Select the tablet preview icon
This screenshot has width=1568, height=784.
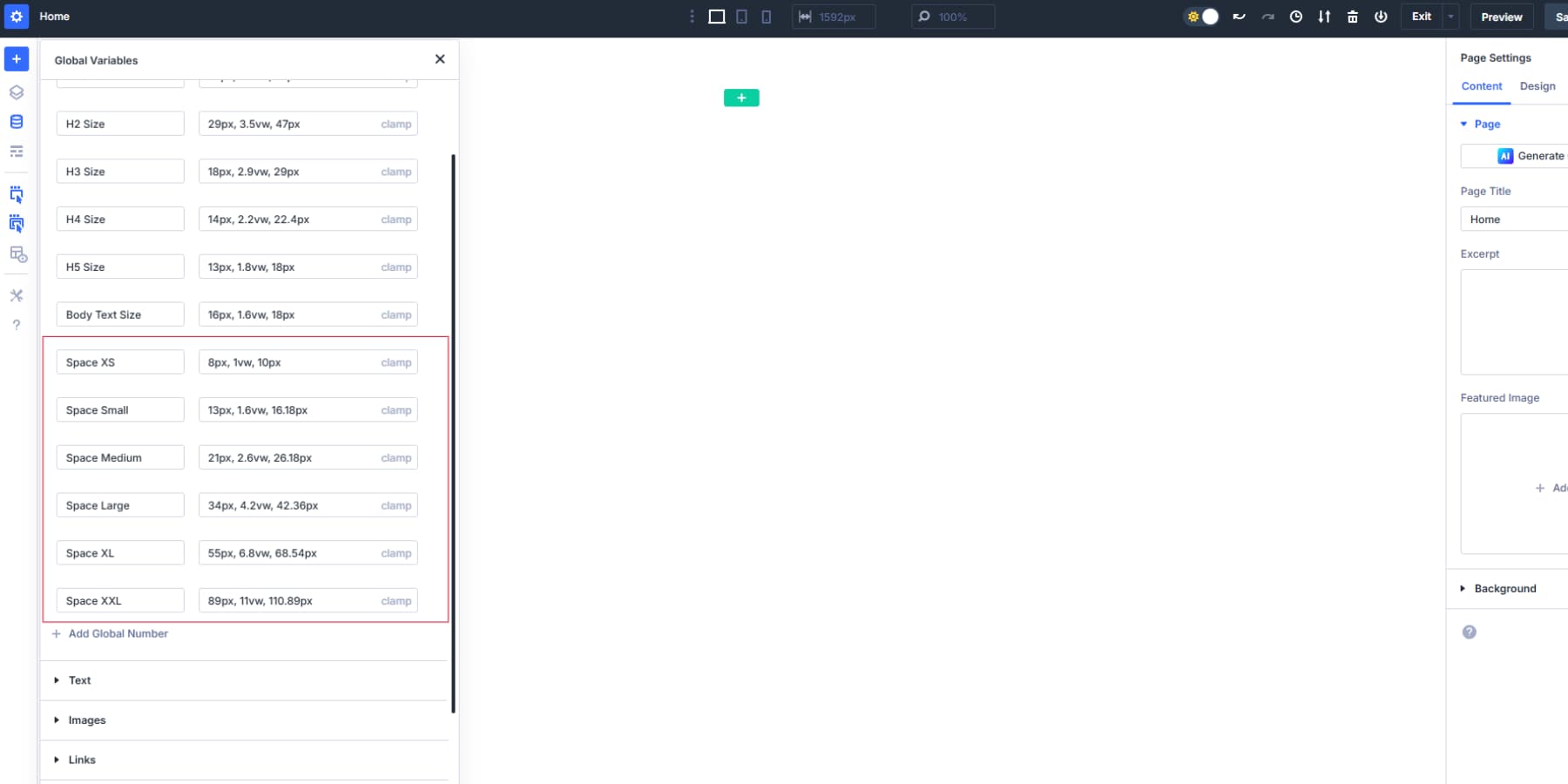(x=741, y=17)
